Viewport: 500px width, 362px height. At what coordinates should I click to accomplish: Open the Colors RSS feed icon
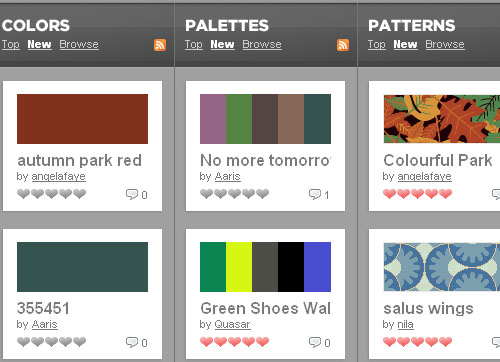[160, 45]
